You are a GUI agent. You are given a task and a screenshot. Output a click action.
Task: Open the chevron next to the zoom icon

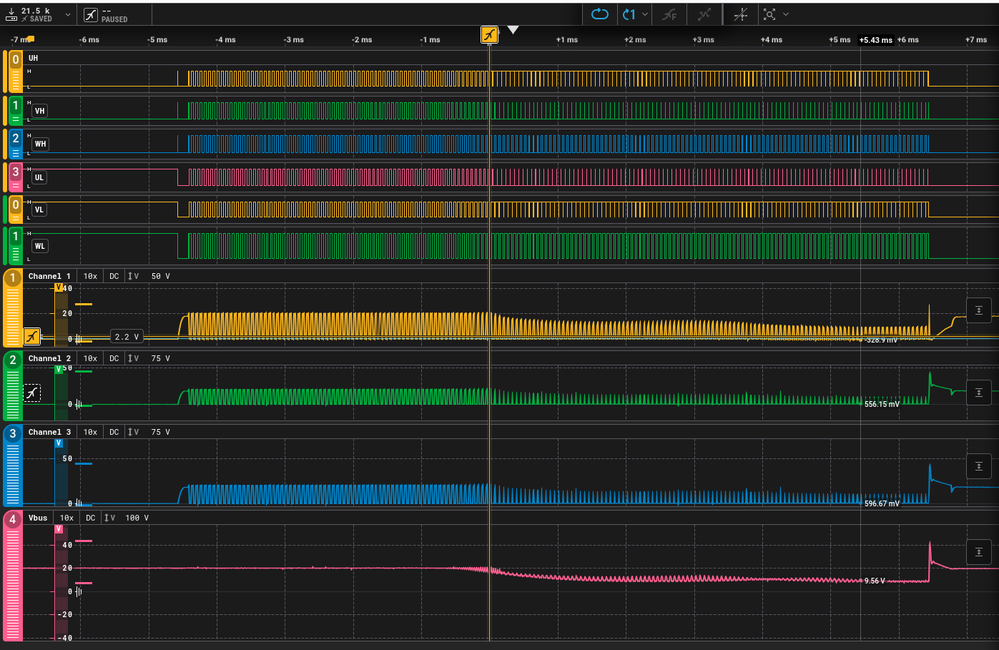coord(786,14)
